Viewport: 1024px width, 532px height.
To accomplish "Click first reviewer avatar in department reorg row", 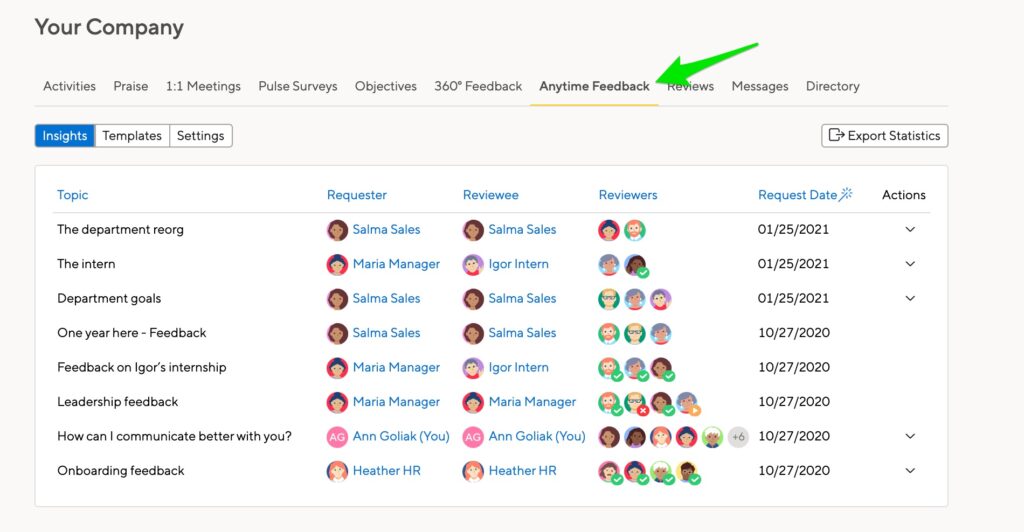I will click(609, 230).
